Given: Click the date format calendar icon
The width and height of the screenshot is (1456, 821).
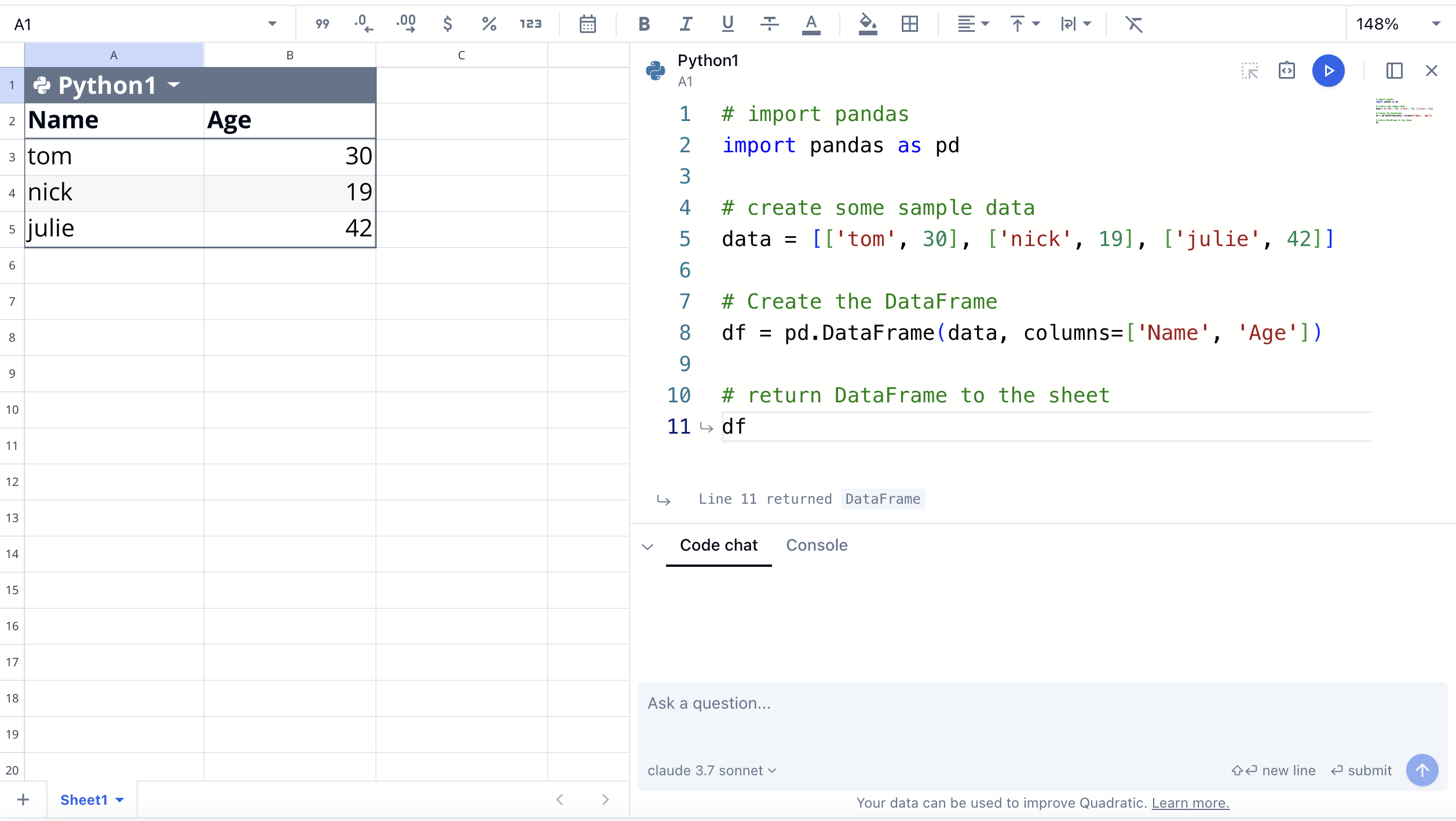Looking at the screenshot, I should click(587, 24).
